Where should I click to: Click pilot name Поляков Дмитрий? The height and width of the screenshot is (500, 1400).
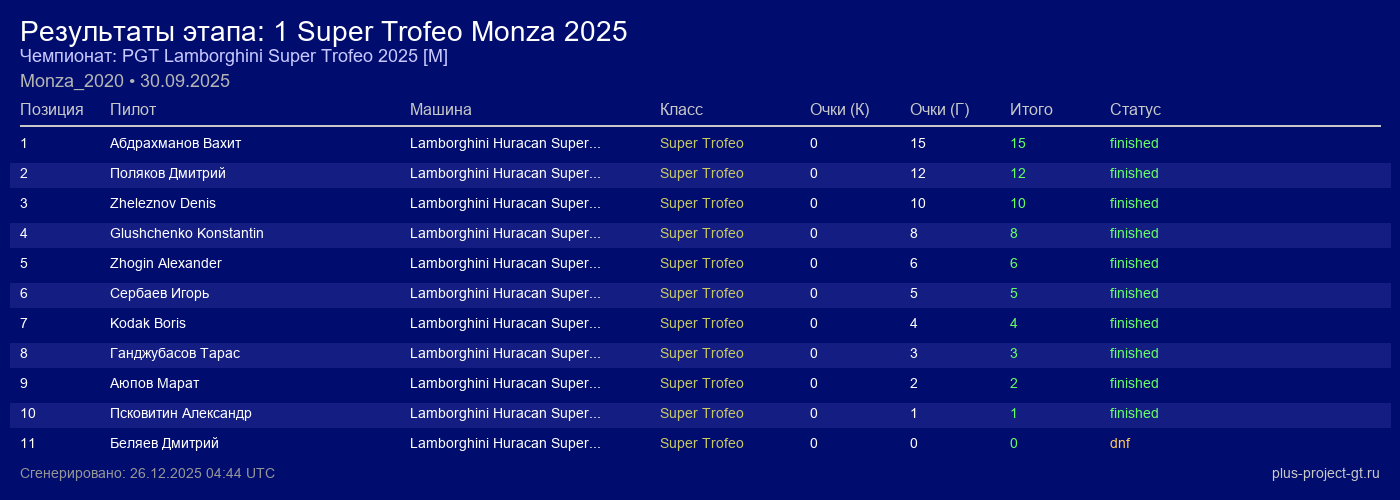167,173
